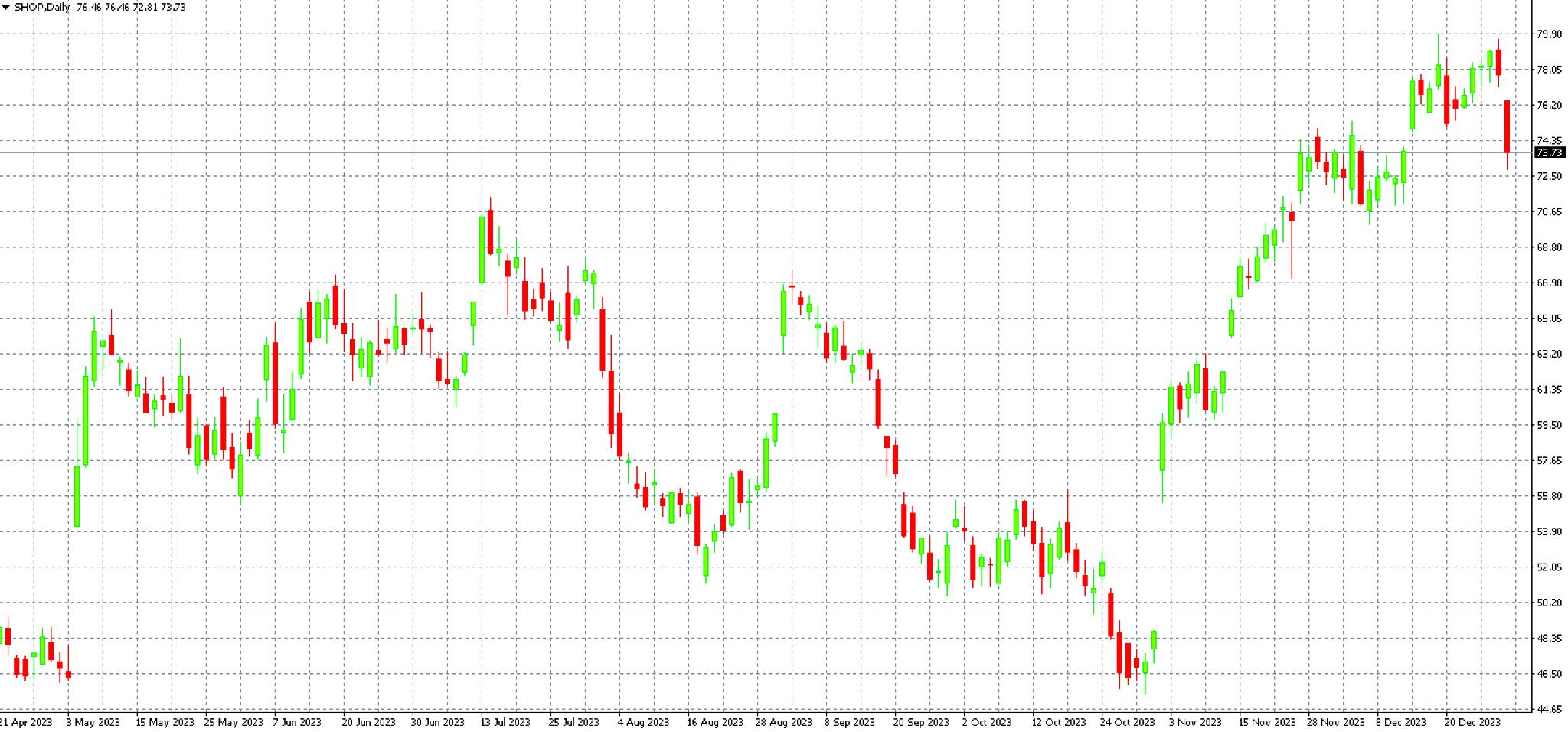This screenshot has width=1568, height=732.
Task: Select the 20 Dec 2023 date label
Action: pyautogui.click(x=1472, y=722)
